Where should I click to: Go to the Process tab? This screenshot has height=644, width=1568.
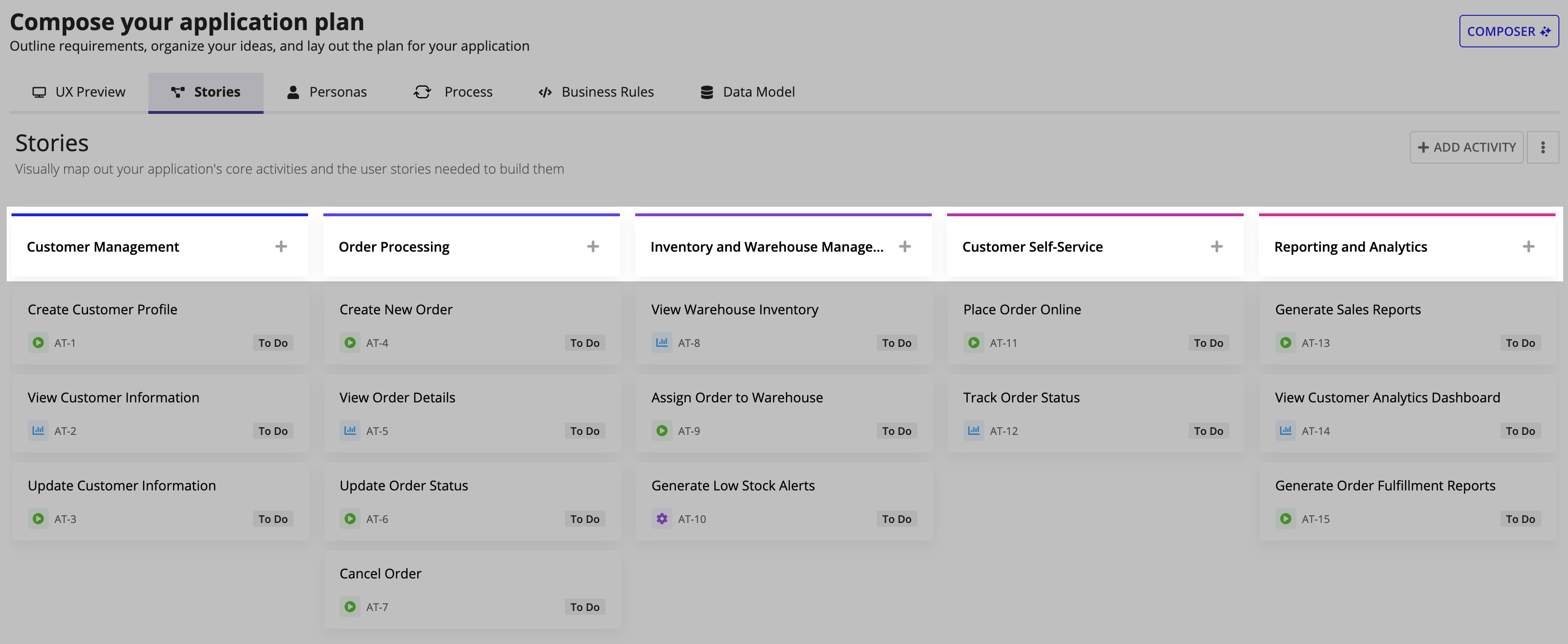(x=453, y=92)
